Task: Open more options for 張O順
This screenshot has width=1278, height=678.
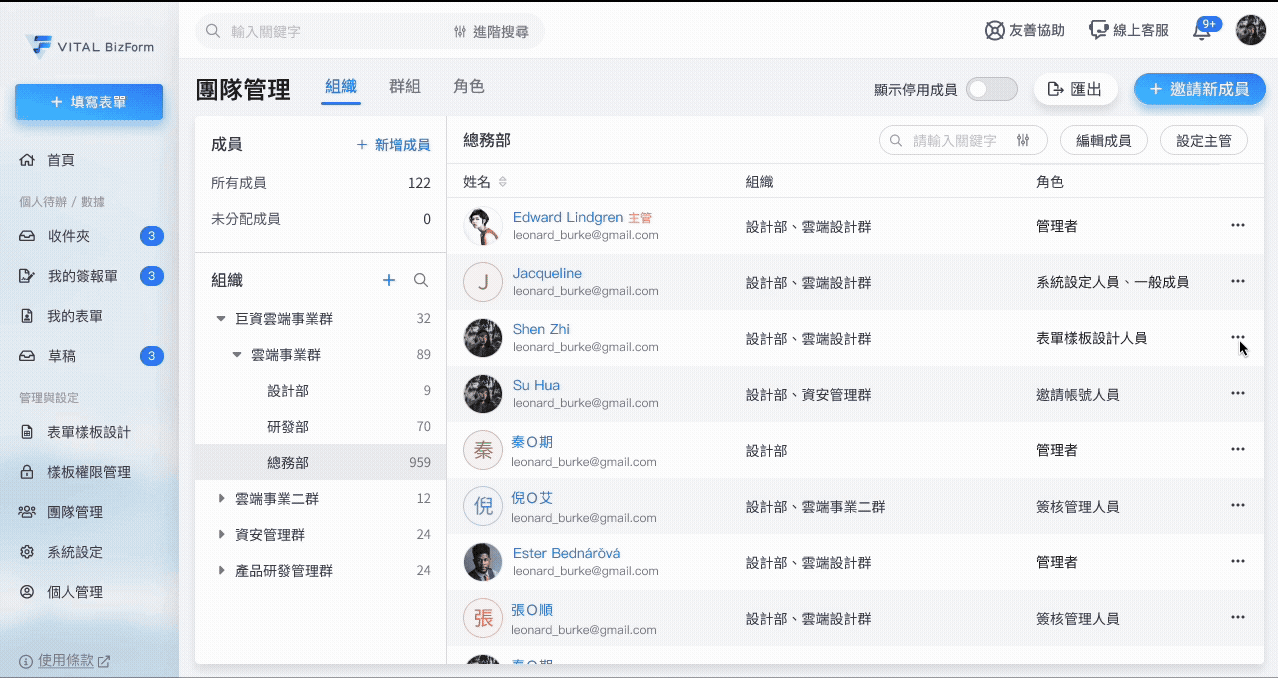Action: [1237, 617]
